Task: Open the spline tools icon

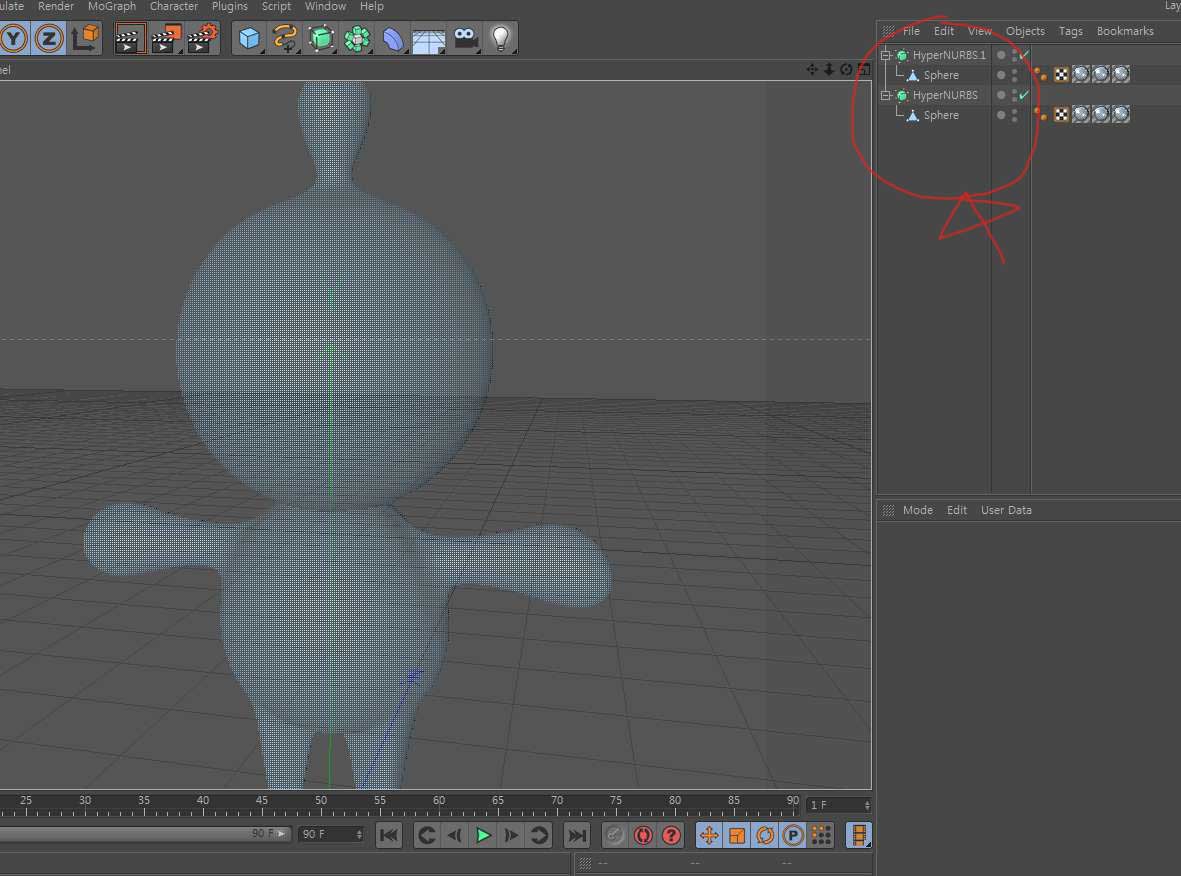Action: click(284, 39)
